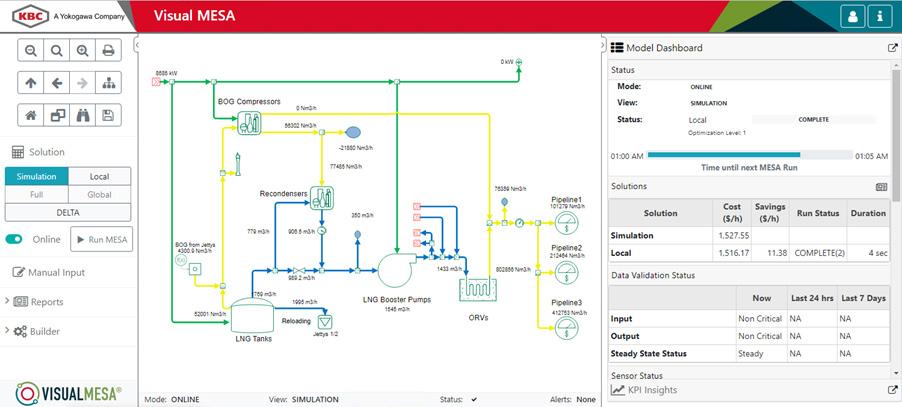Click the reset zoom magnifier icon
Viewport: 902px width, 407px height.
tap(57, 51)
